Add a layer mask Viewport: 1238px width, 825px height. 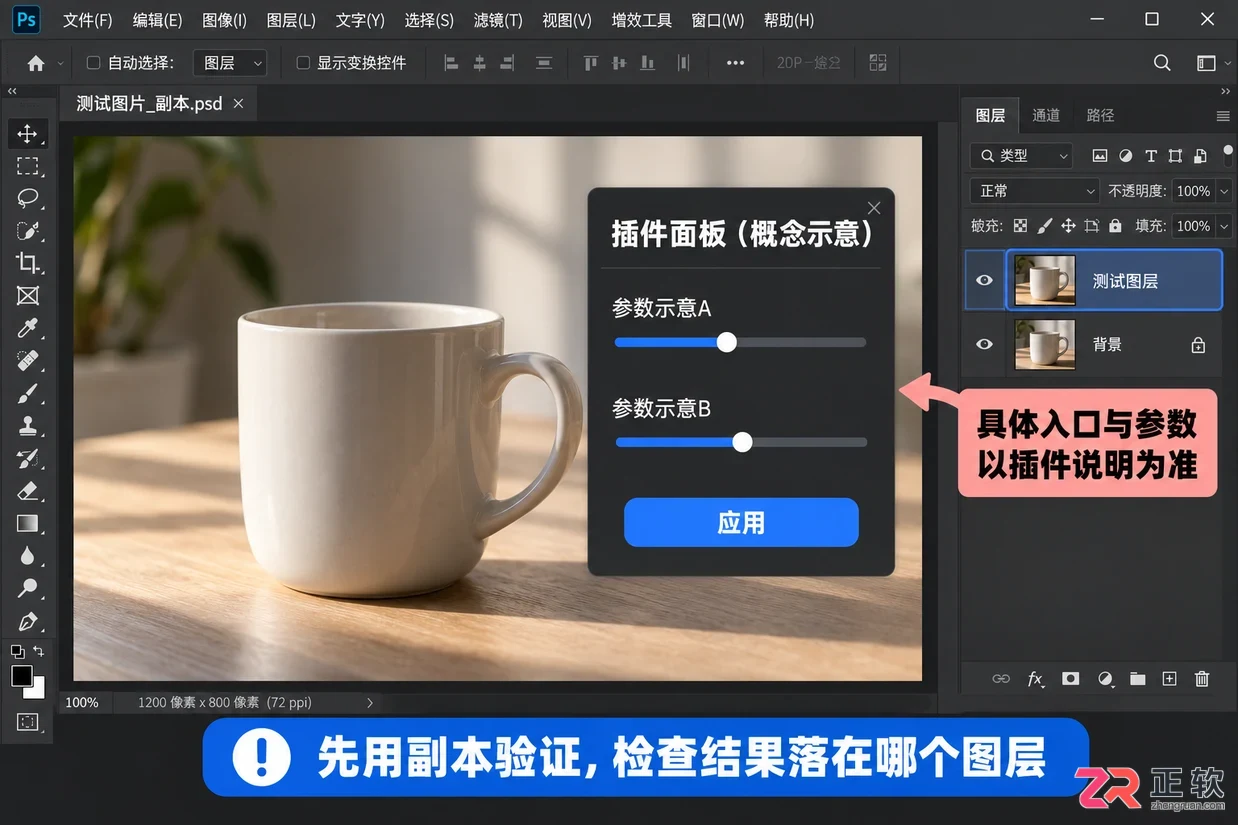1071,678
